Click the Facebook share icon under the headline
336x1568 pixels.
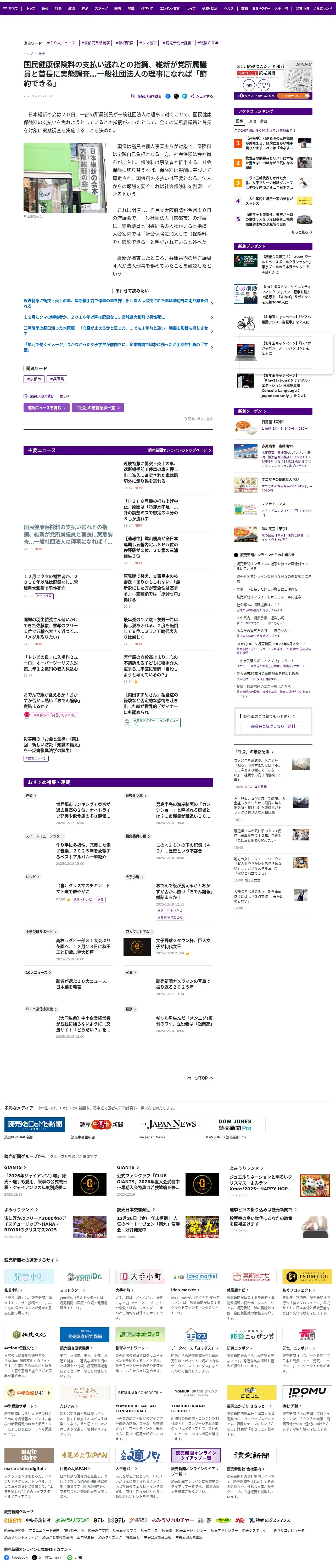[168, 96]
